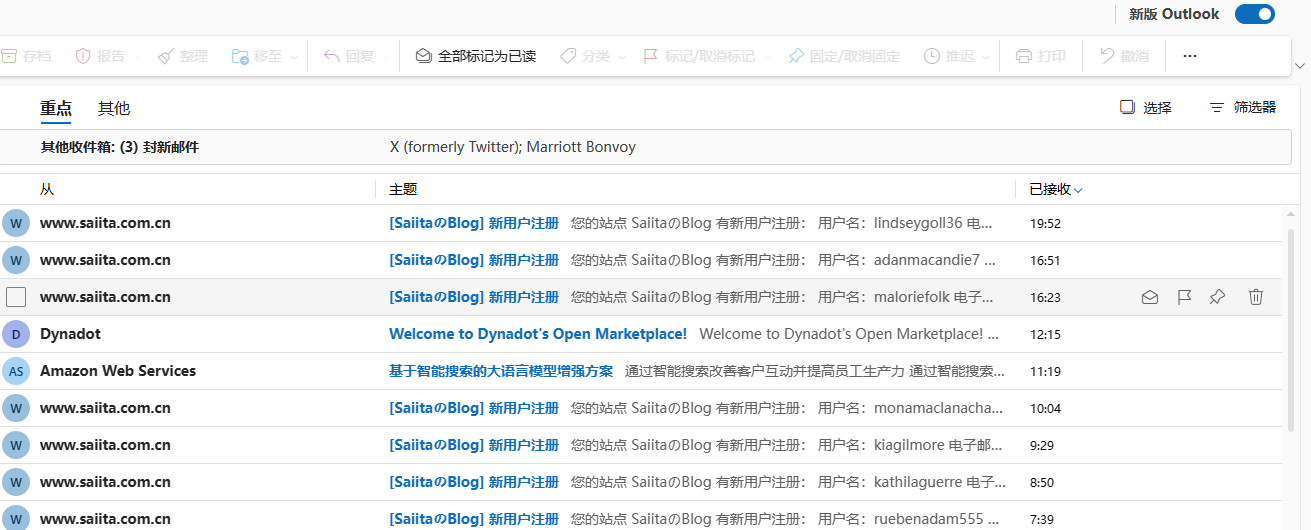Open the 筛选器 filter button

[x=1243, y=107]
